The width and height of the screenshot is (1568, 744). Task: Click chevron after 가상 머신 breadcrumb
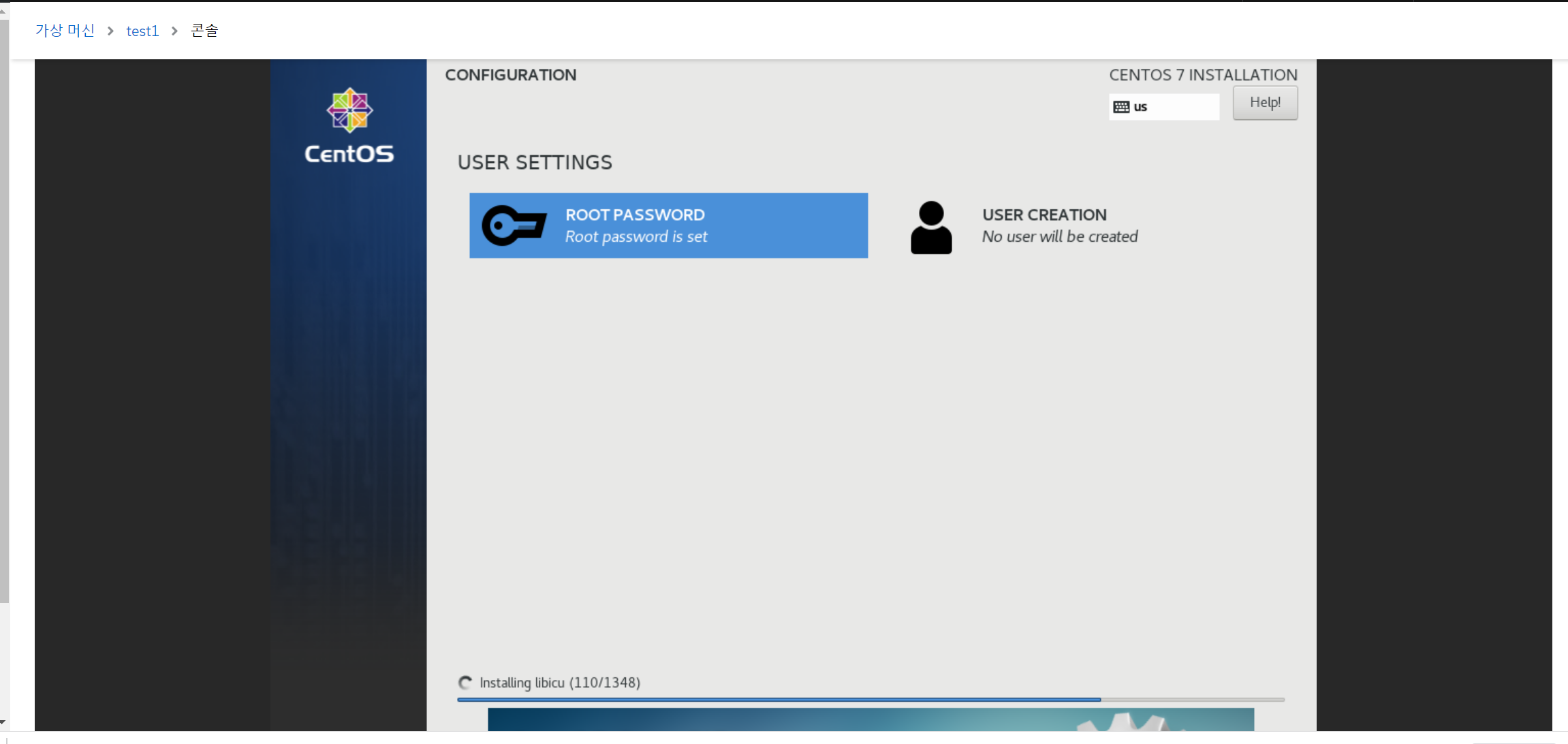click(110, 31)
